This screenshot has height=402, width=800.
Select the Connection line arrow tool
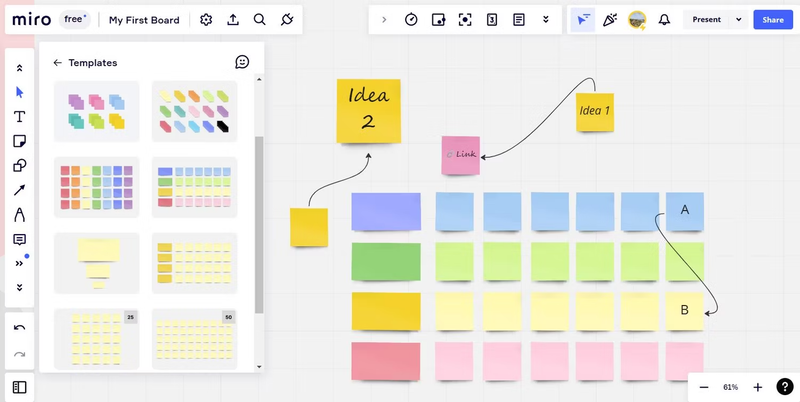coord(19,190)
